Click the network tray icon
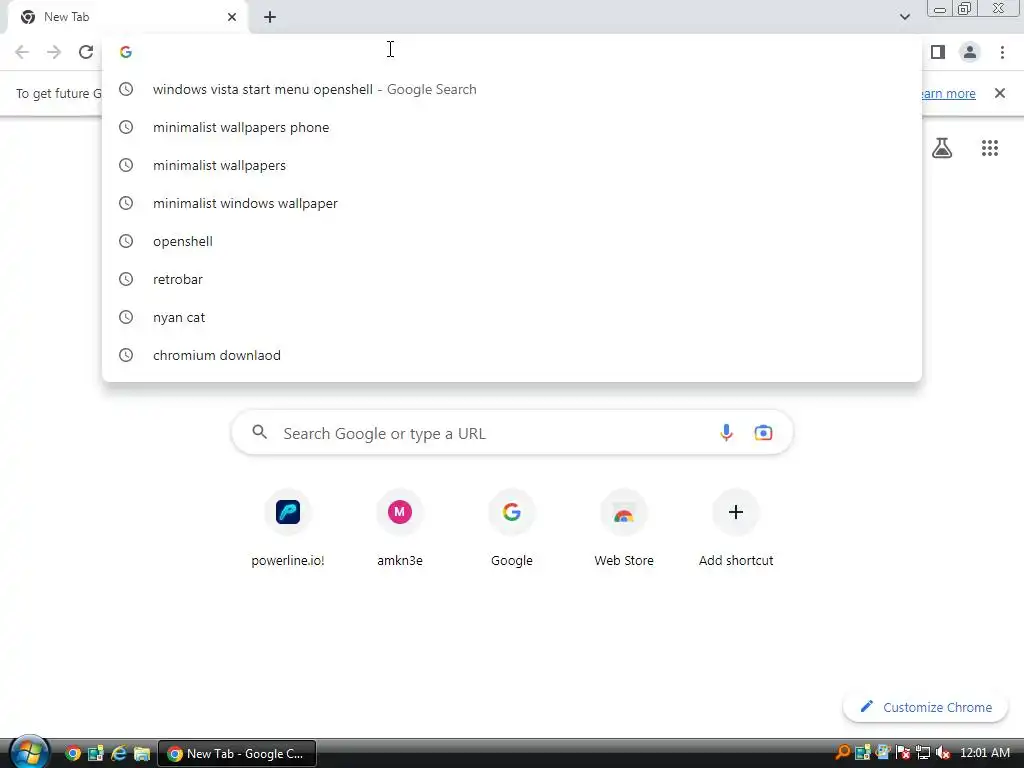The height and width of the screenshot is (768, 1024). point(923,753)
